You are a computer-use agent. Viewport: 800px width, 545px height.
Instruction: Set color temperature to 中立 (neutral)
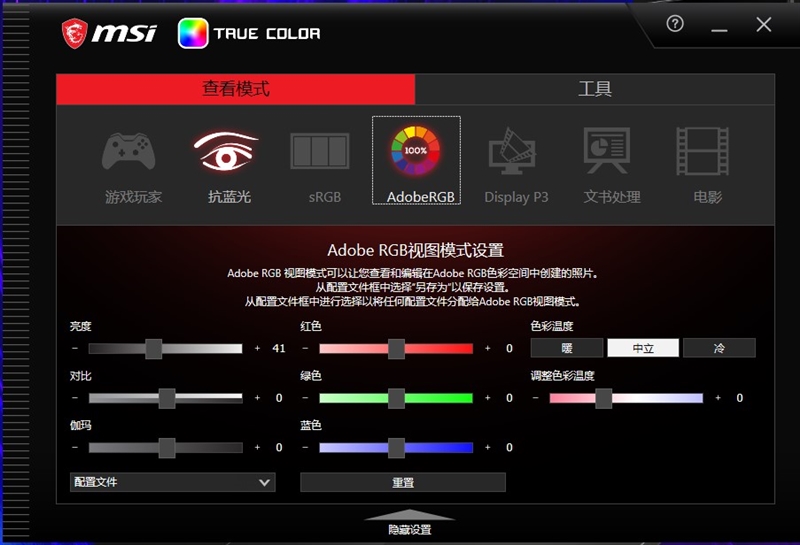point(643,348)
